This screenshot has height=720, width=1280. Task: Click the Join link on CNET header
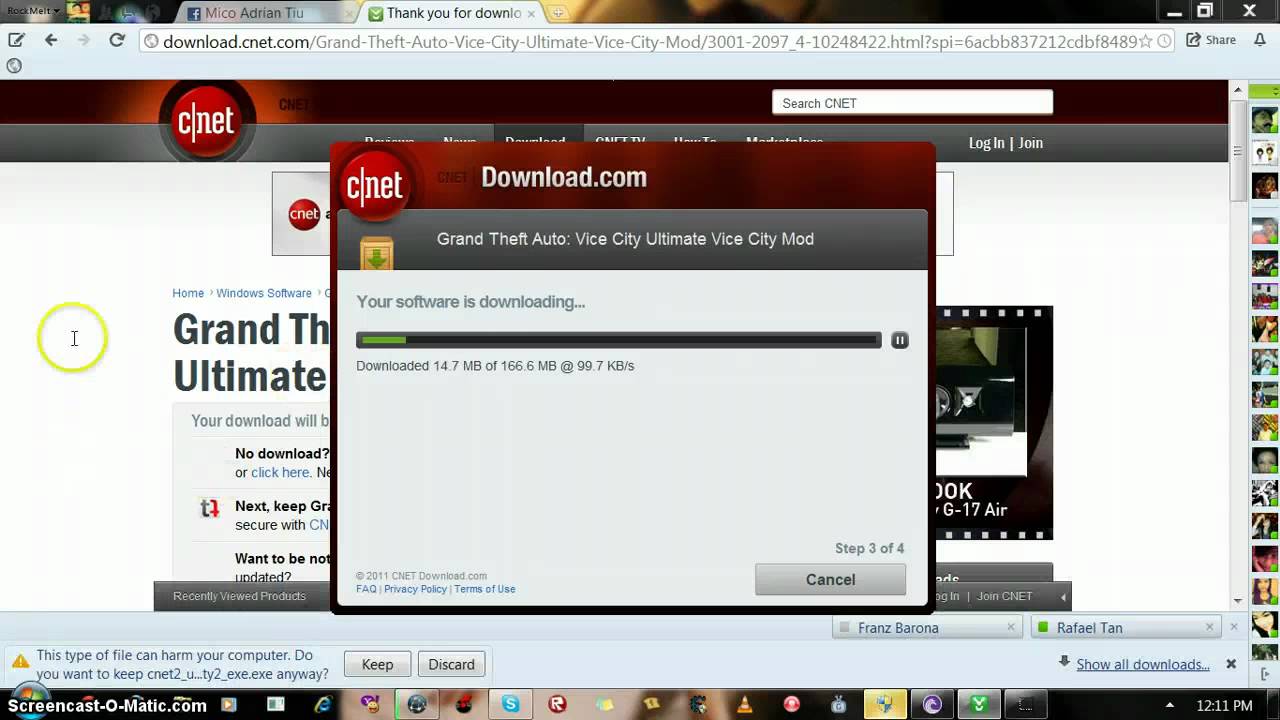(1030, 143)
